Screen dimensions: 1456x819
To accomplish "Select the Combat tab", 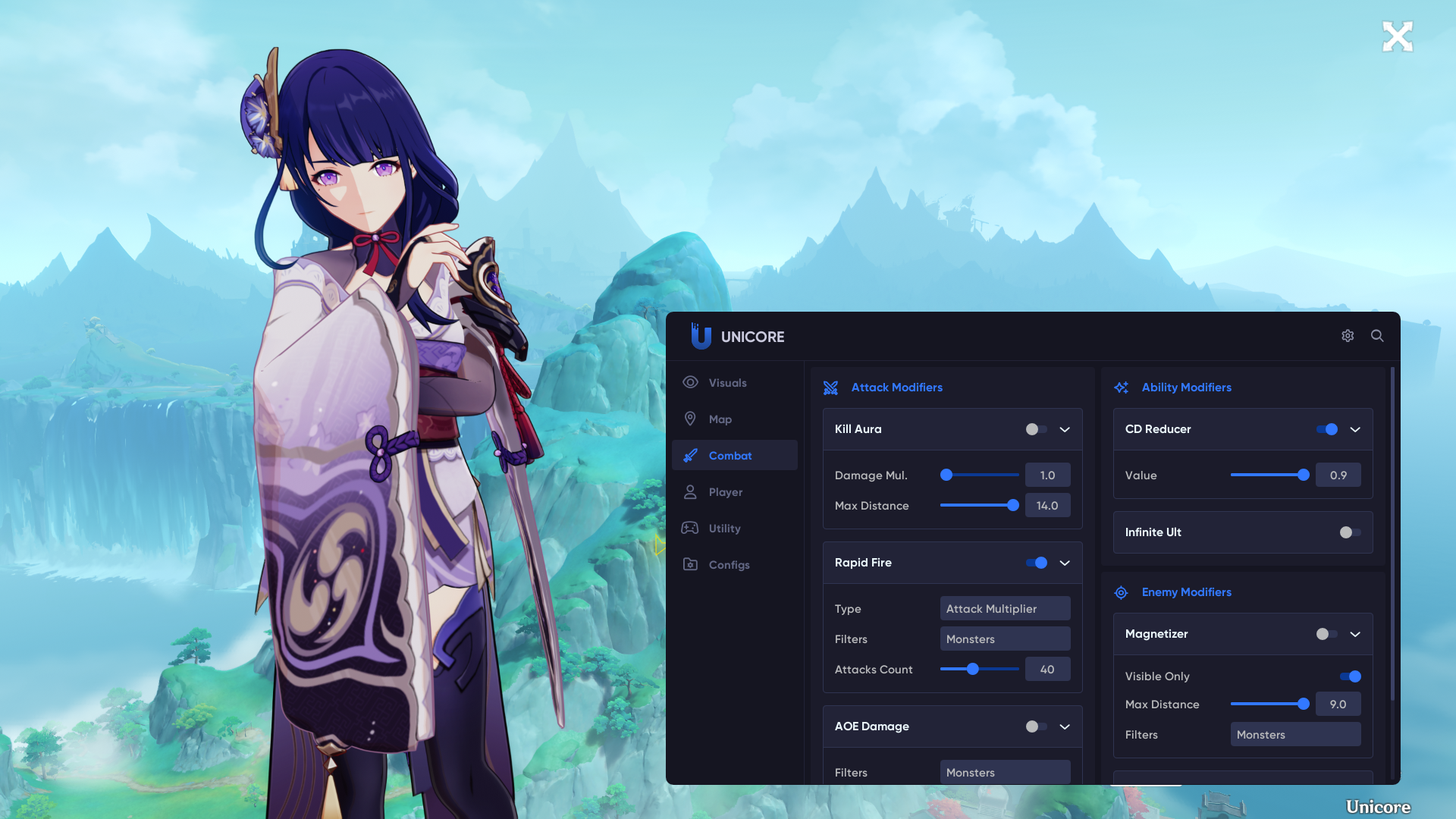I will point(731,455).
